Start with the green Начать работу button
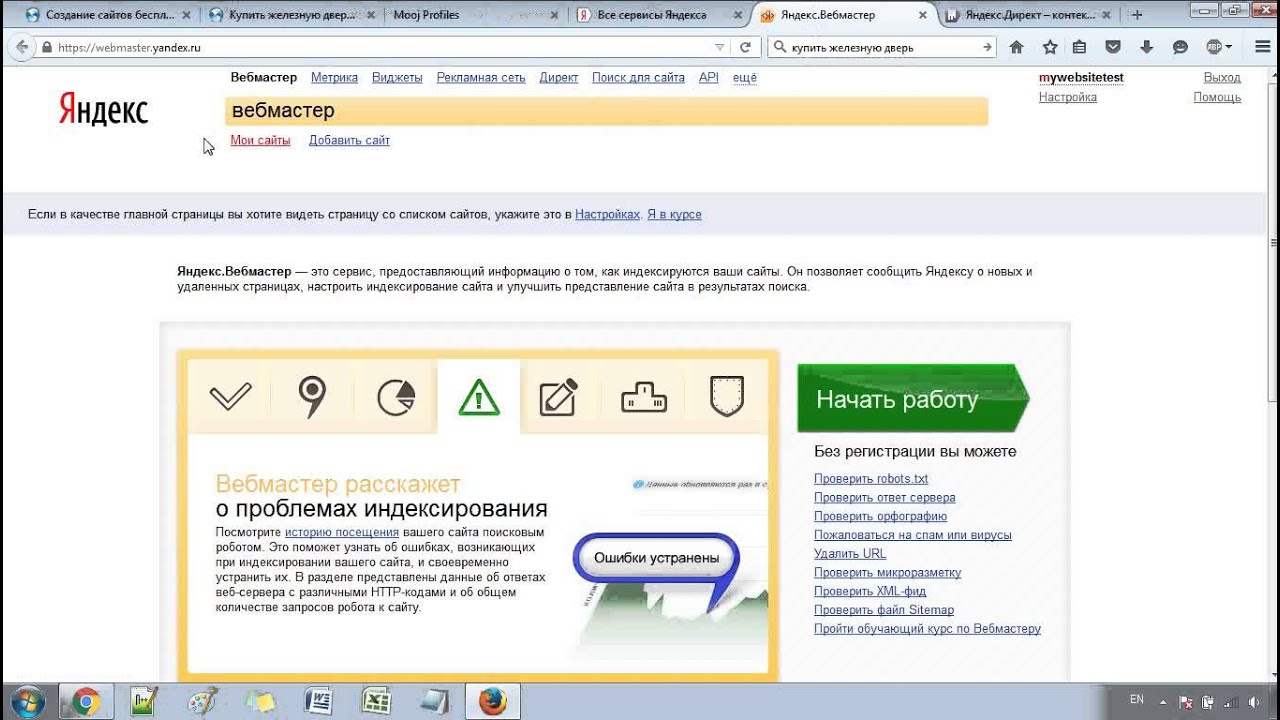The width and height of the screenshot is (1280, 720). point(912,398)
